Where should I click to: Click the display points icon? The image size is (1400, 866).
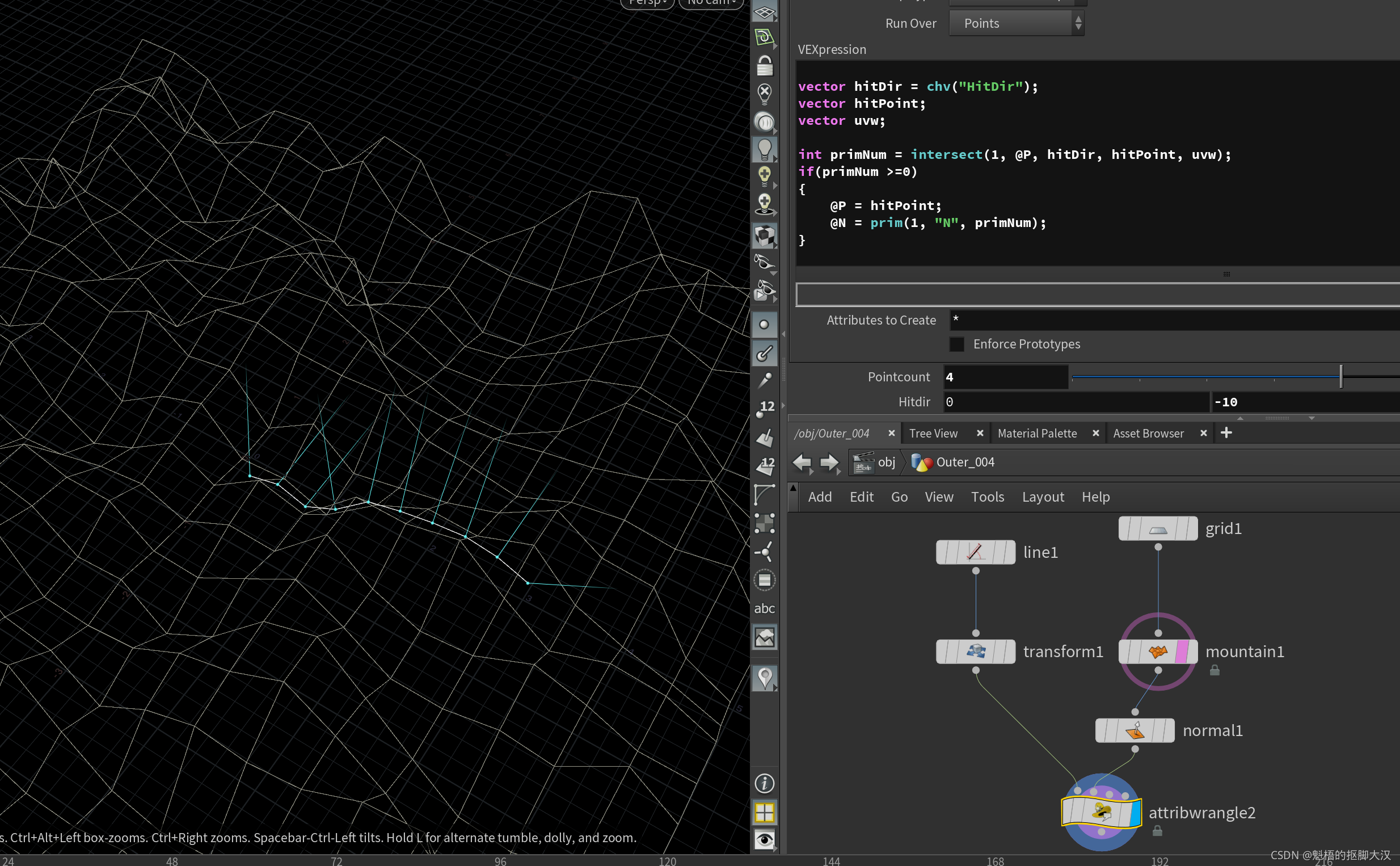(x=764, y=325)
